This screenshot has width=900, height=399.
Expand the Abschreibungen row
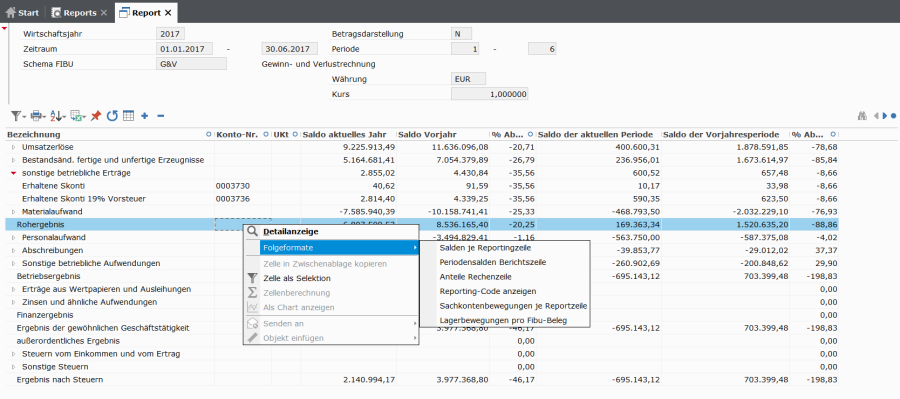click(x=14, y=250)
